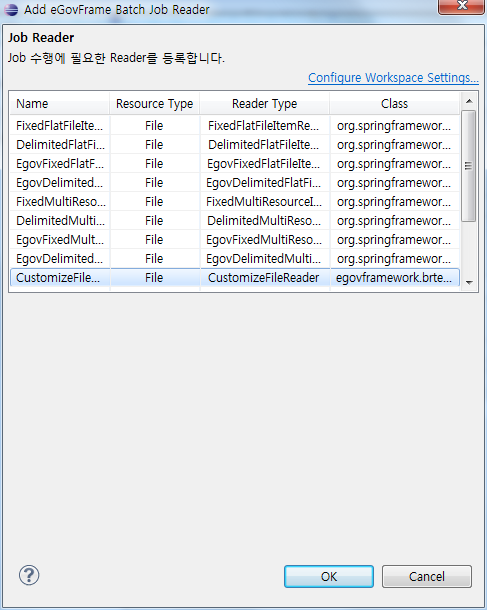Pick the EgovFixedMultiResource reader row

(x=235, y=240)
